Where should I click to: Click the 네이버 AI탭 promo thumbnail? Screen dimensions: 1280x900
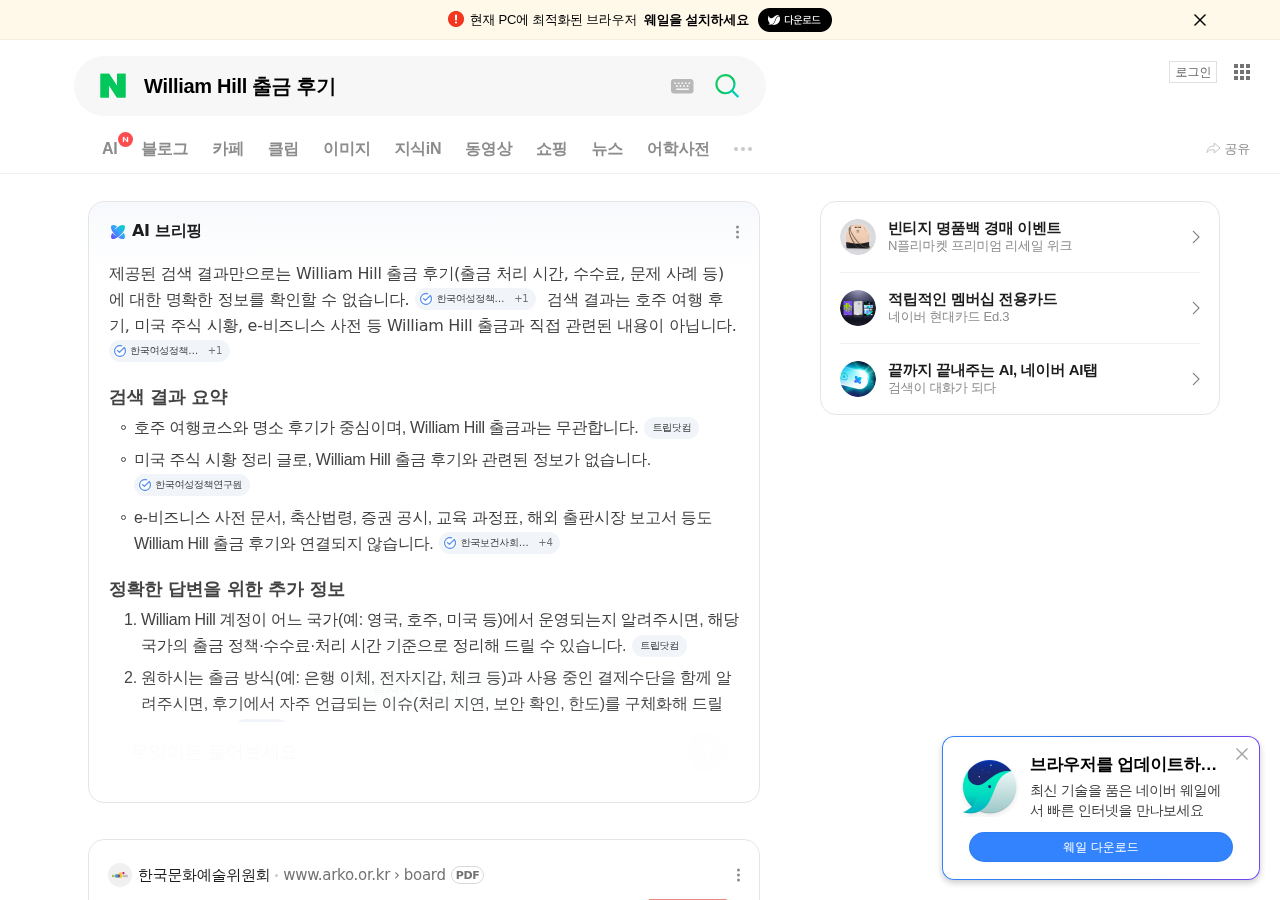(x=858, y=379)
